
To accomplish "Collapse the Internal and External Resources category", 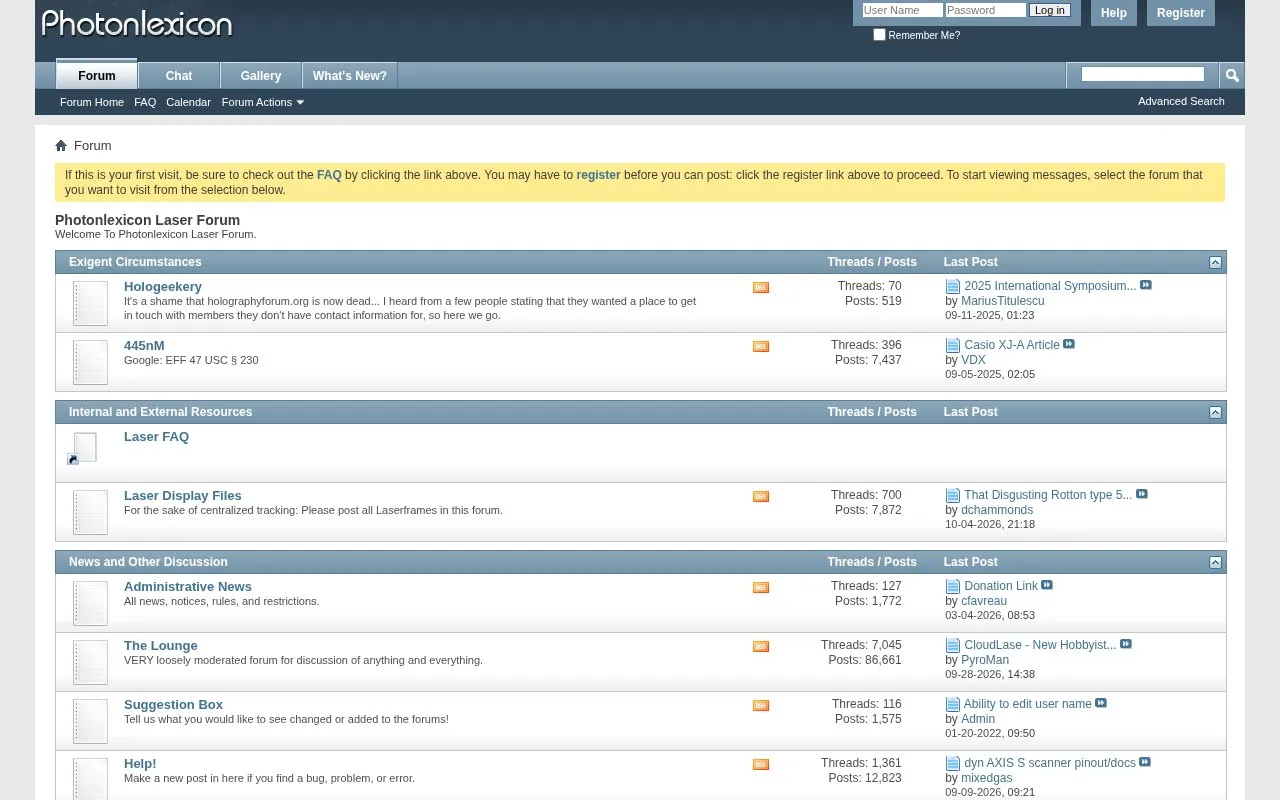I will point(1215,412).
